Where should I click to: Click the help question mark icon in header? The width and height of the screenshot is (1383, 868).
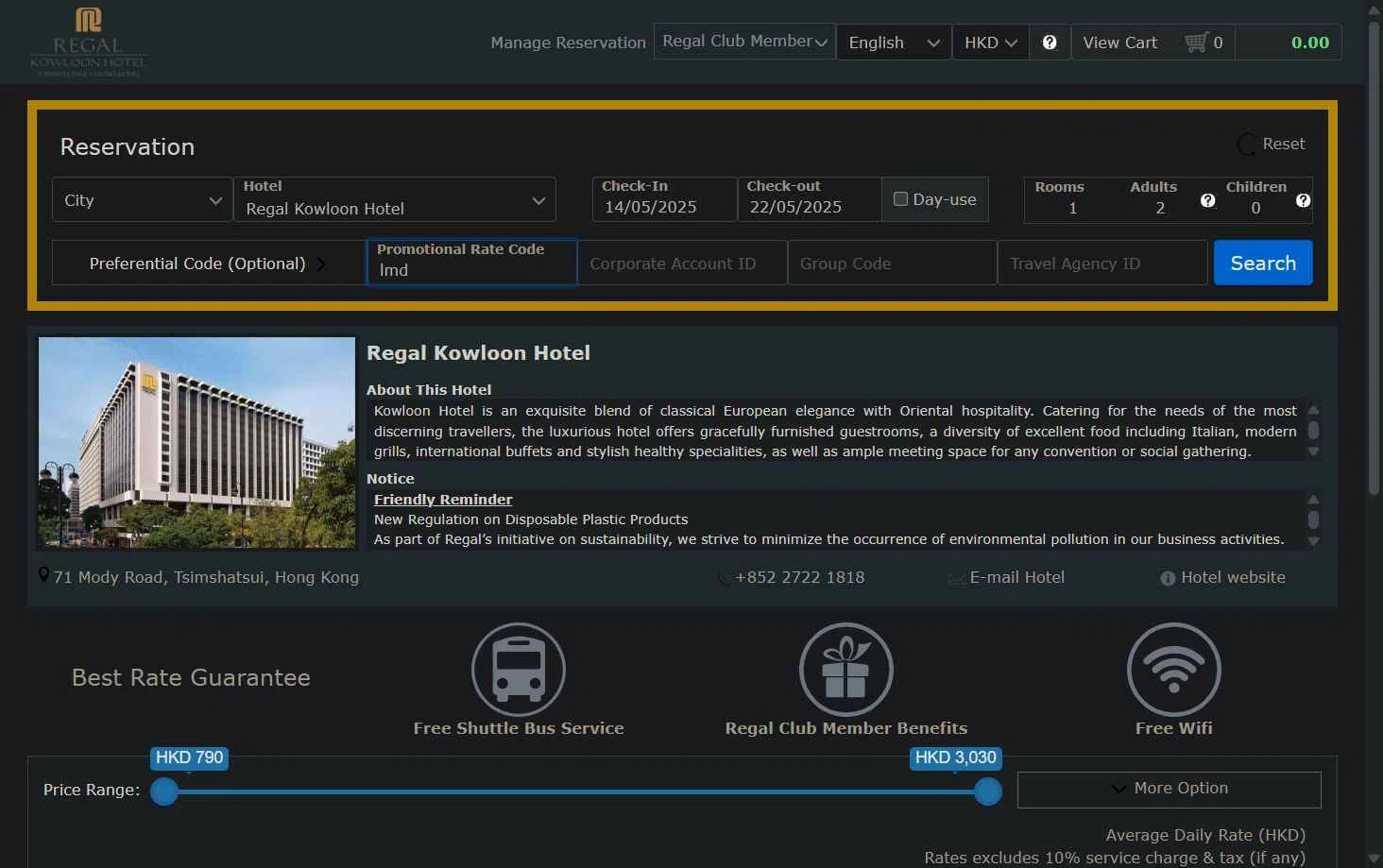click(x=1050, y=43)
